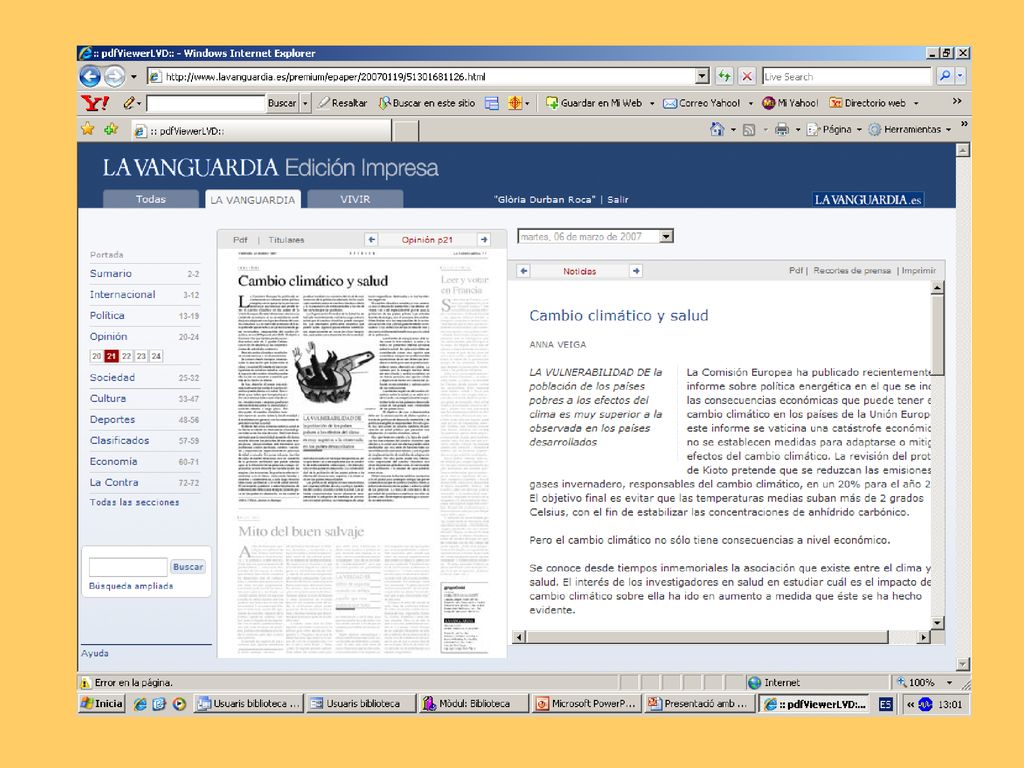Click the Add to Favorites icon

[111, 129]
